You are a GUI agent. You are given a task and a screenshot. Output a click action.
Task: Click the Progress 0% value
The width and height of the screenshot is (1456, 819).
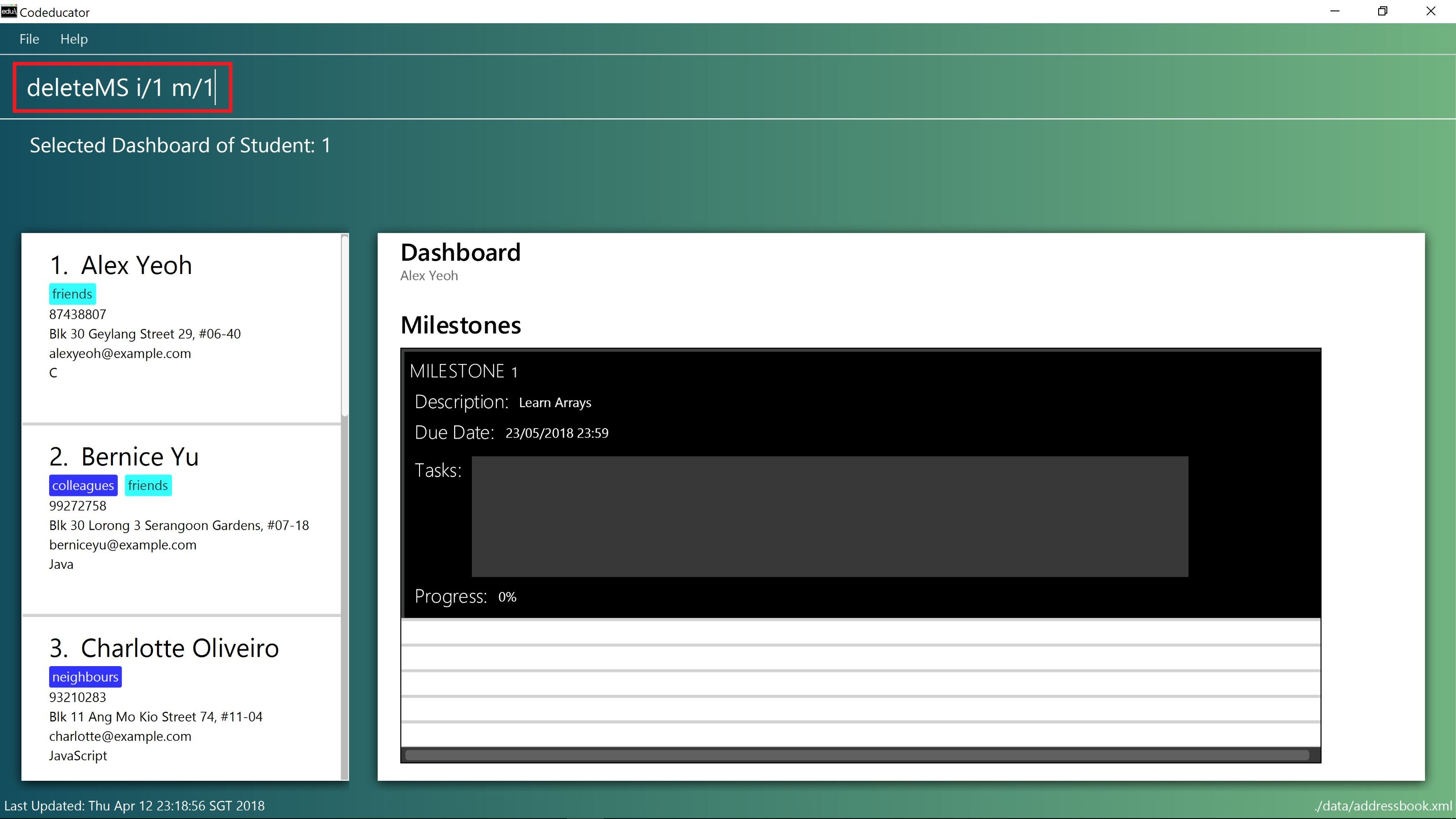507,597
